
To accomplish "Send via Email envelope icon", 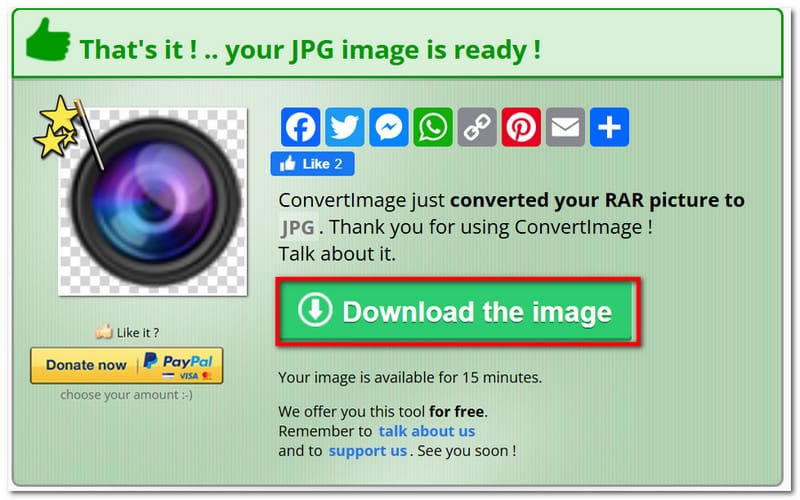I will [x=565, y=127].
